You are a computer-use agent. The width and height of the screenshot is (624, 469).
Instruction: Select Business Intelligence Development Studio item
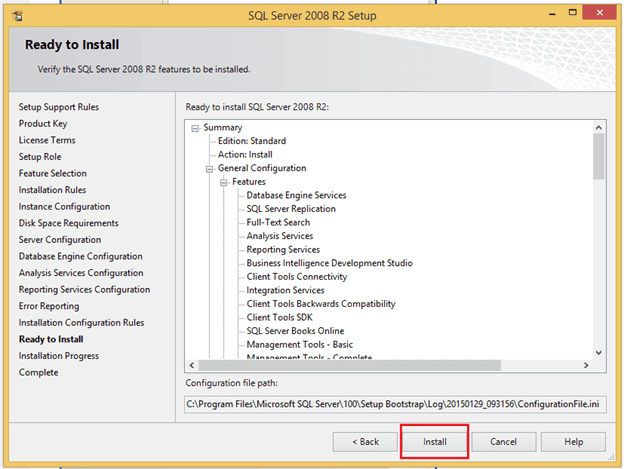pos(330,263)
